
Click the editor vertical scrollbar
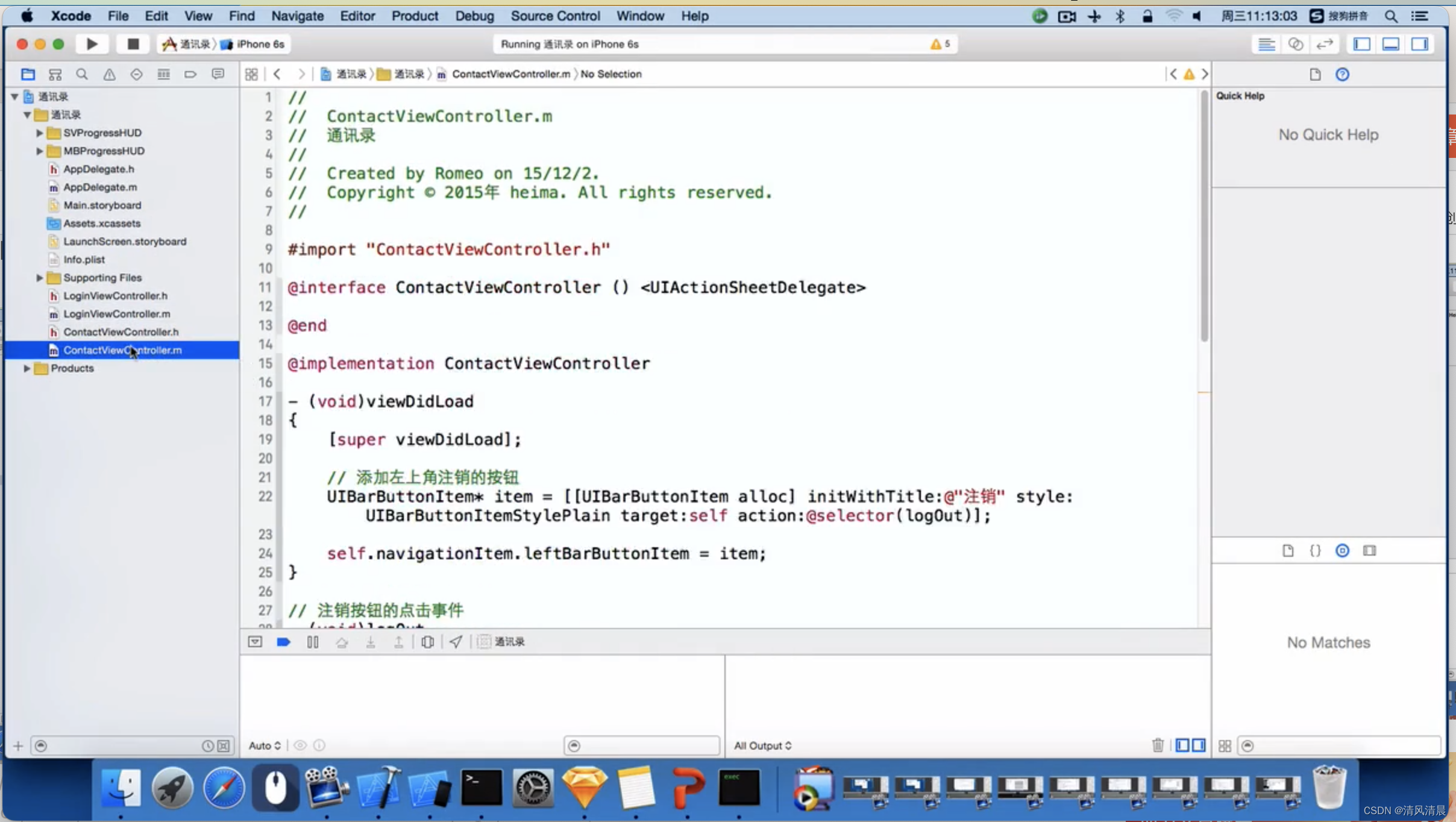pyautogui.click(x=1204, y=216)
